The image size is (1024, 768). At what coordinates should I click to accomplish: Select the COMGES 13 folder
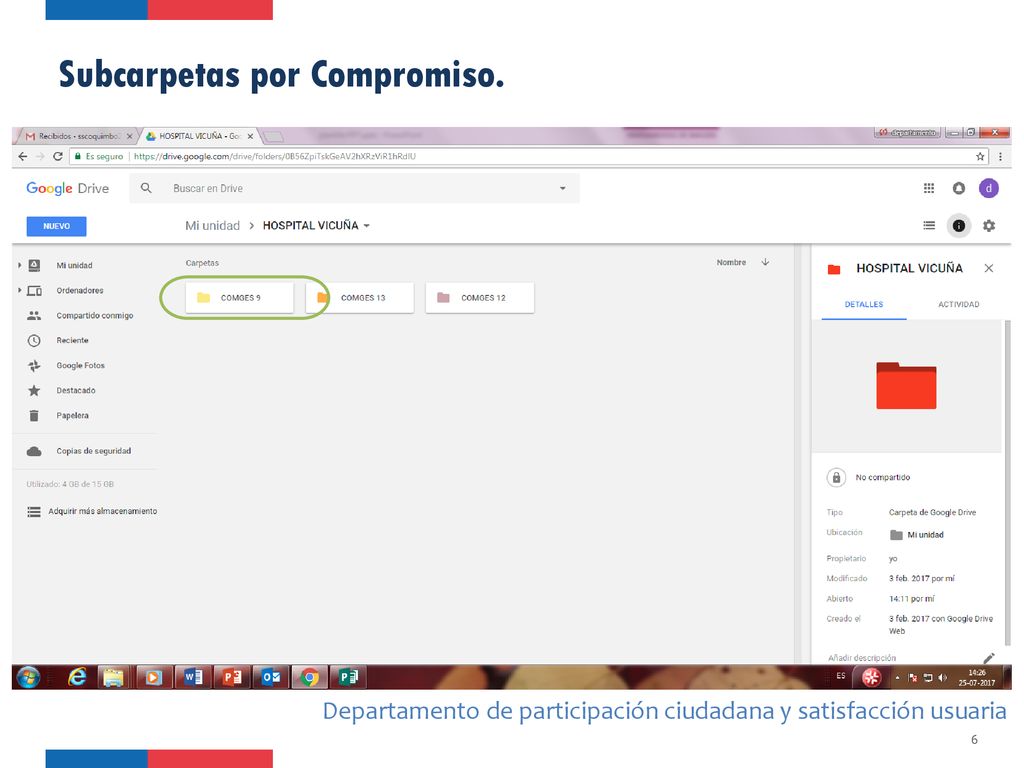coord(359,298)
